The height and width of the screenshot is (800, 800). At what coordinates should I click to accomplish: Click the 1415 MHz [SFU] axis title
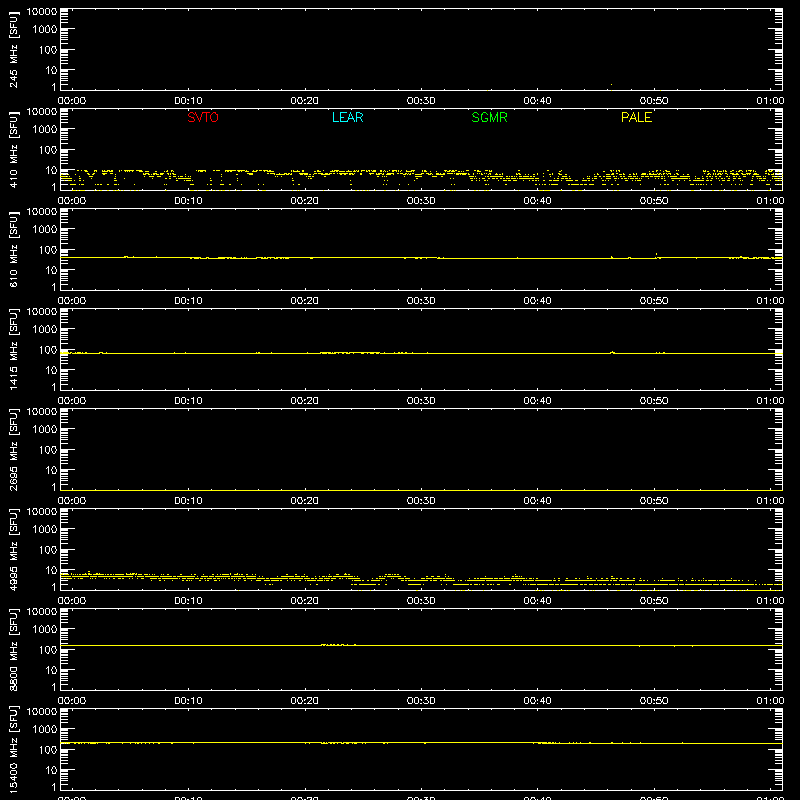click(x=13, y=350)
